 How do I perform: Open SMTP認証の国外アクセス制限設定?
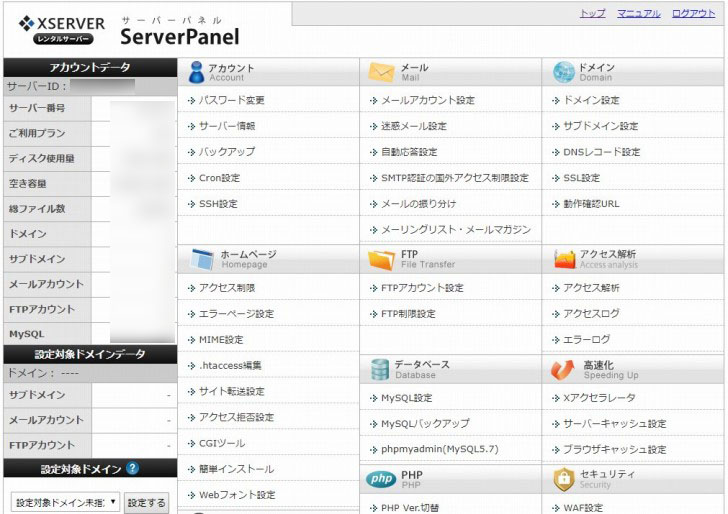[x=455, y=178]
